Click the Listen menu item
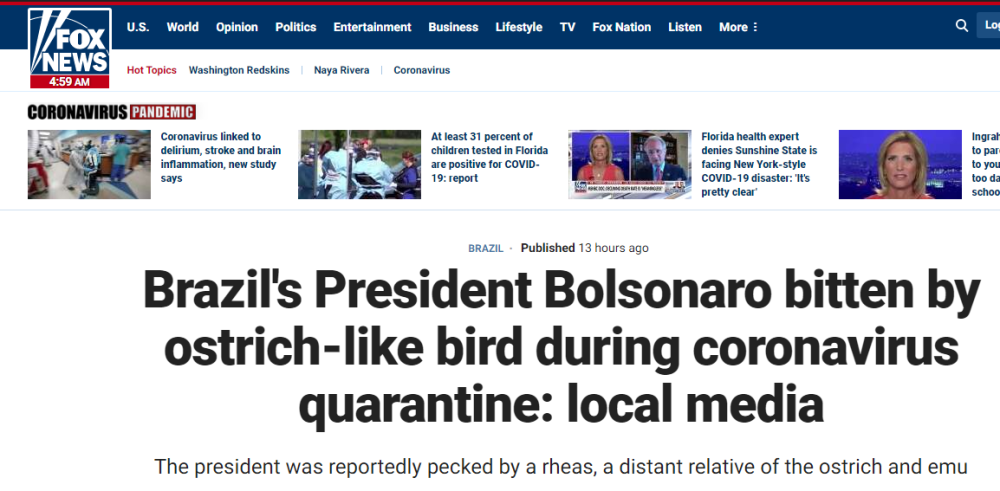Screen dimensions: 1000x491 pyautogui.click(x=685, y=27)
